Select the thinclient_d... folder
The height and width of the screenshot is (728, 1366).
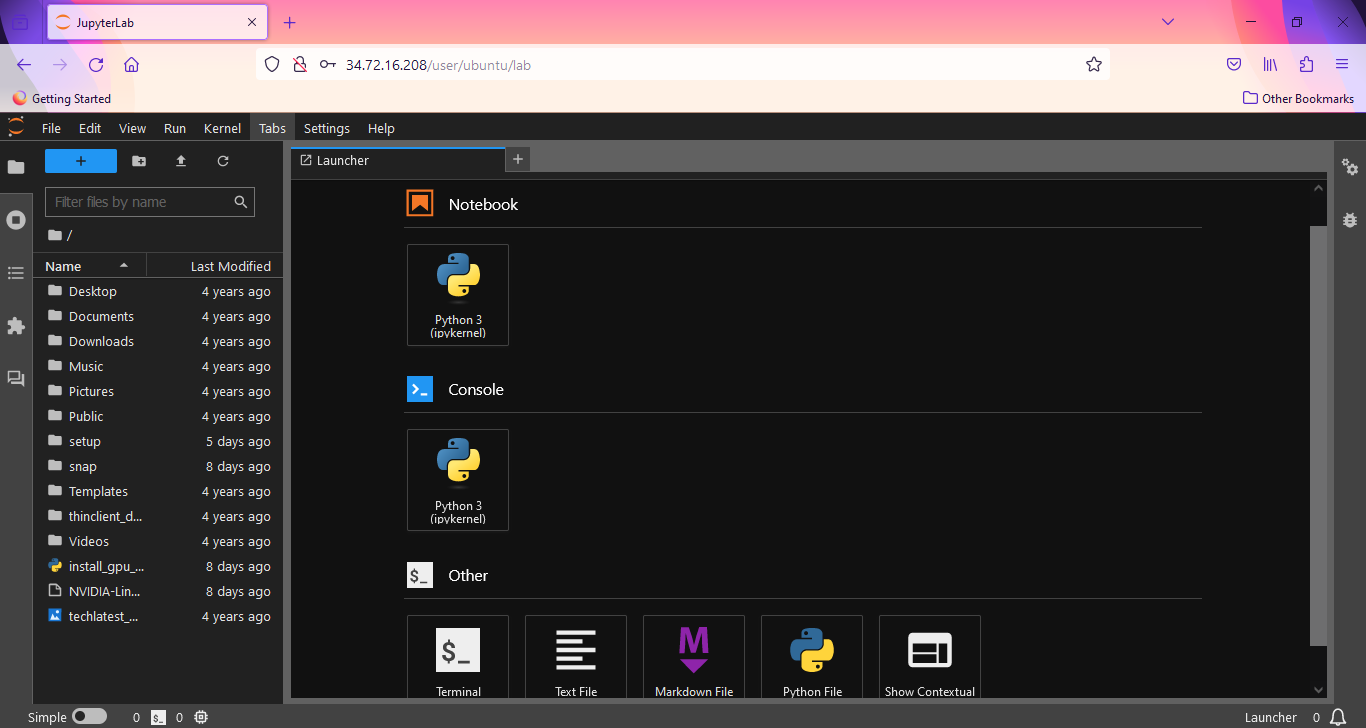click(x=158, y=516)
